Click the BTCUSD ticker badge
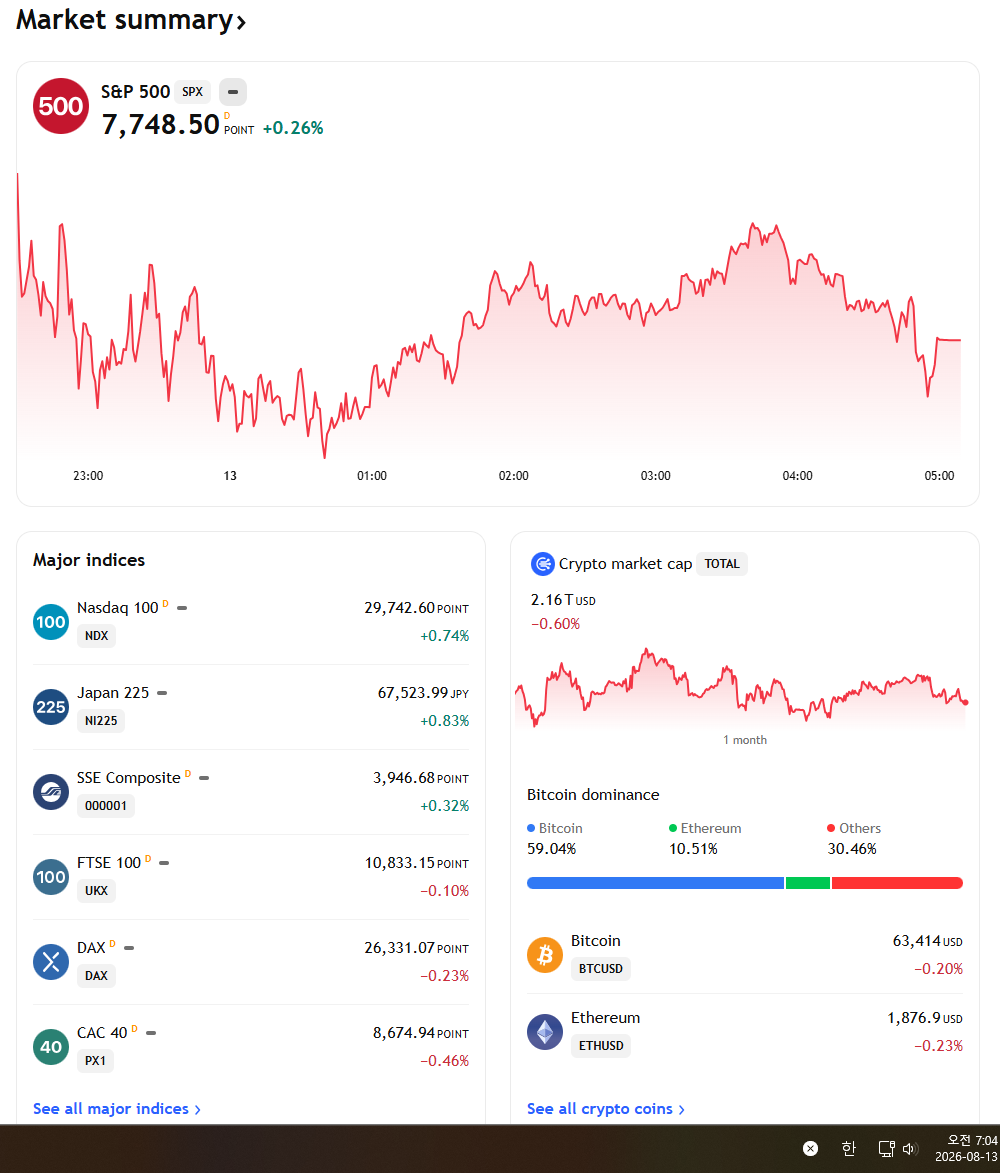The height and width of the screenshot is (1173, 1000). 601,969
